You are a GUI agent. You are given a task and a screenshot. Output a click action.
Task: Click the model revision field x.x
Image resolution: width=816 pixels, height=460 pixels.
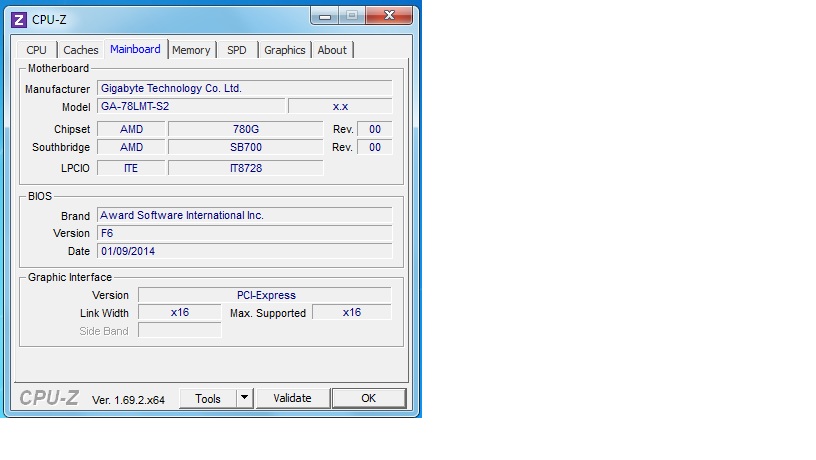(340, 106)
